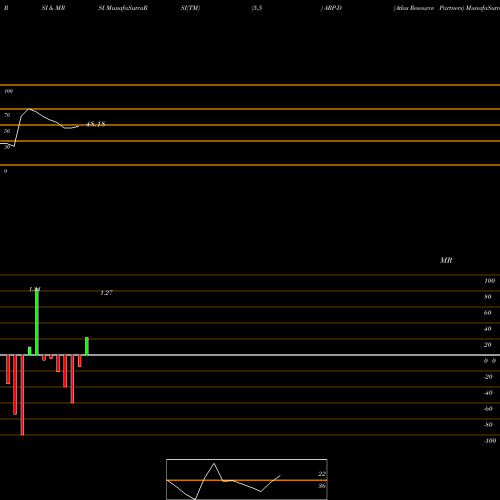Click the 36 label in mini chart
This screenshot has height=500, width=500.
tap(322, 486)
